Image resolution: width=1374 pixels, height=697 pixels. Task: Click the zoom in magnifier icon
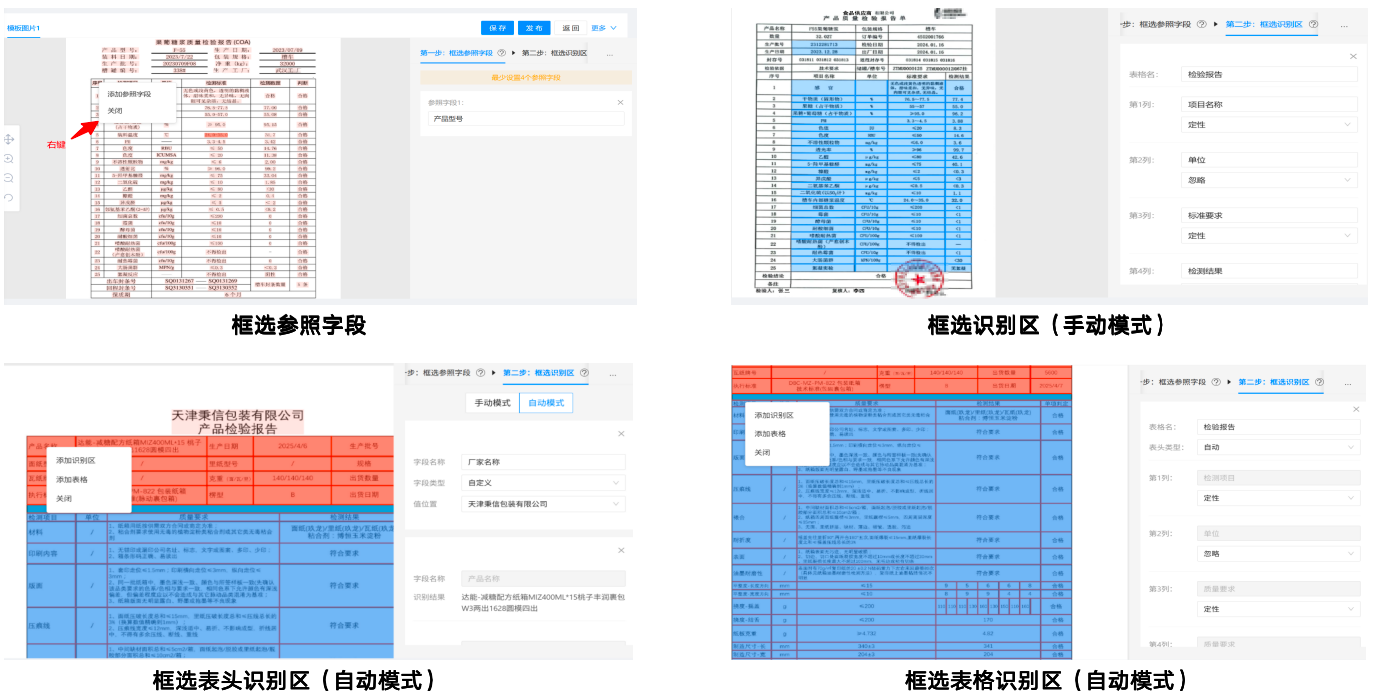click(x=9, y=158)
